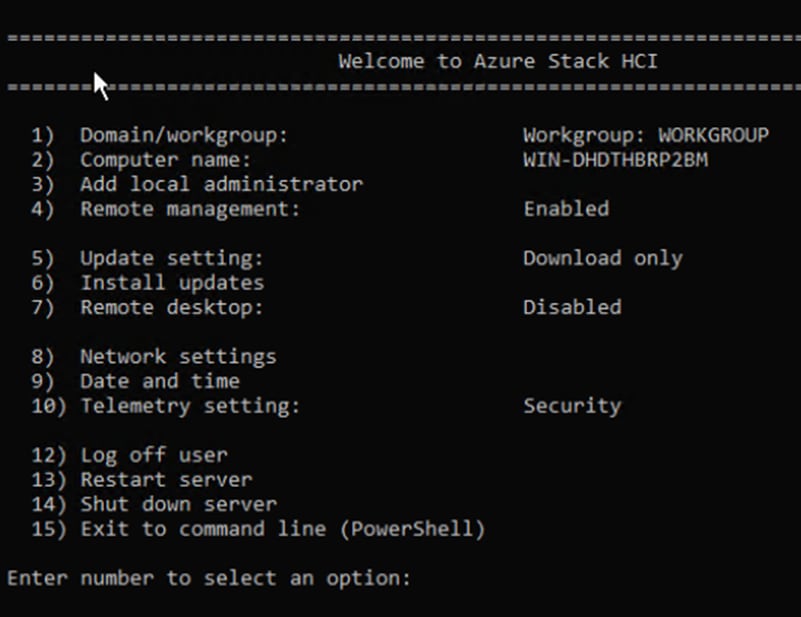Select the 'Shut down server' line
The image size is (801, 617).
coord(154,504)
